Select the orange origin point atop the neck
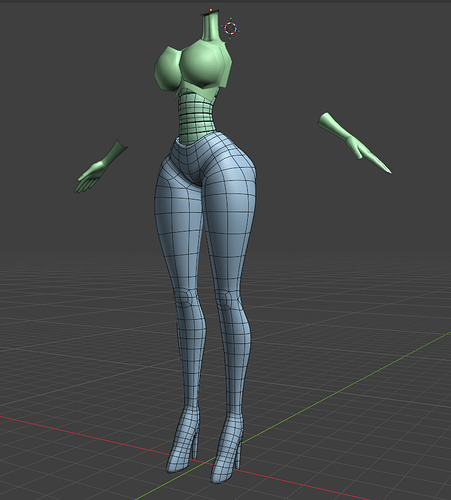 tap(211, 10)
